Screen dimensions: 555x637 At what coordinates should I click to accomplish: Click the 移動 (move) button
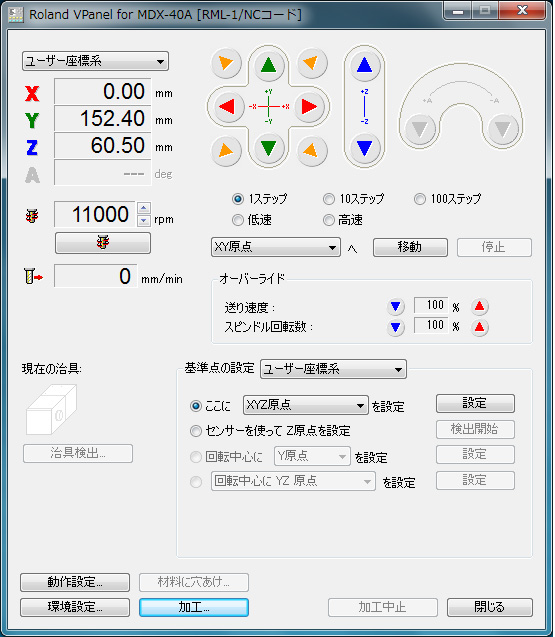[x=410, y=247]
